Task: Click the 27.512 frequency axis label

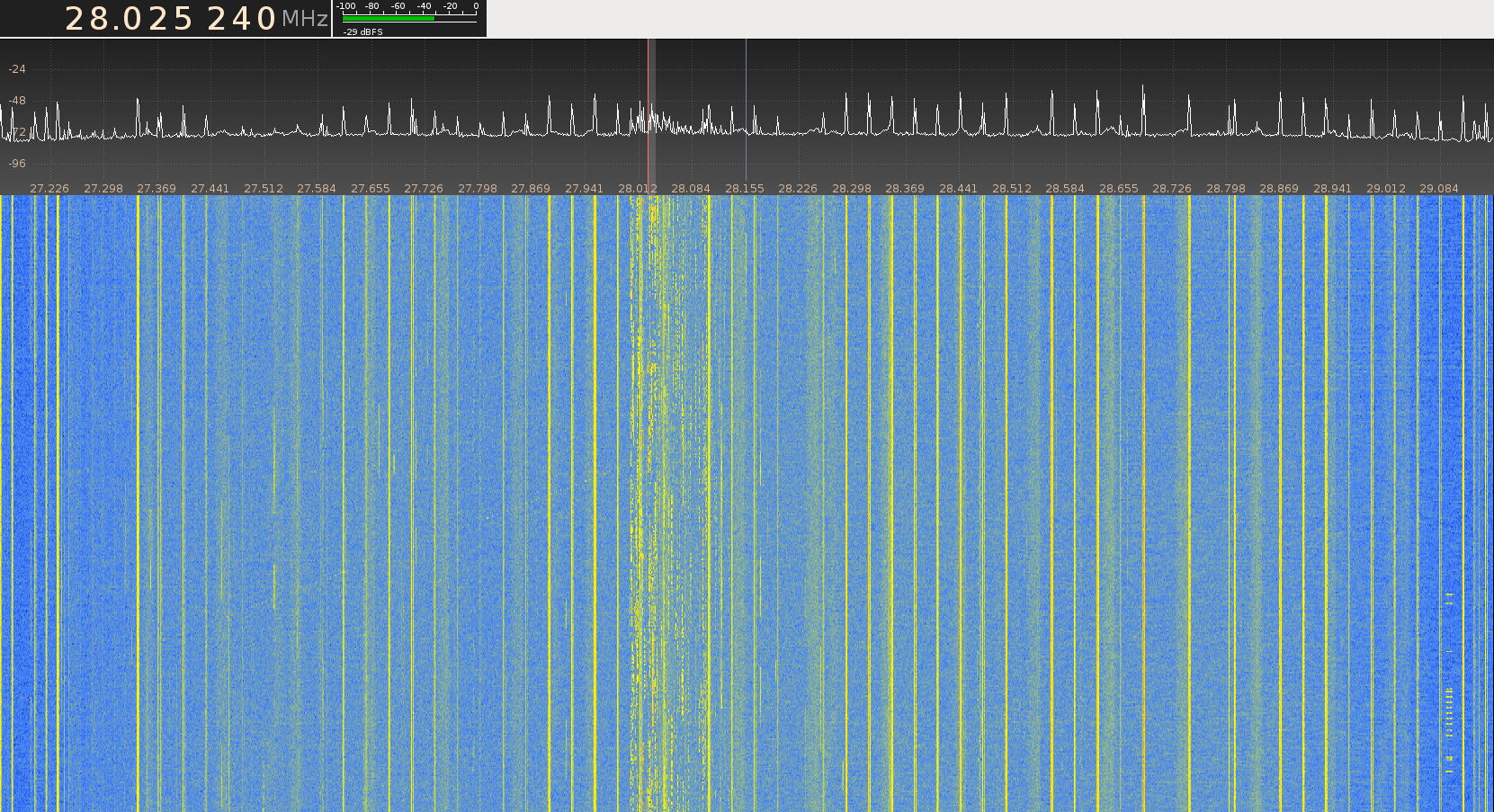Action: pyautogui.click(x=264, y=189)
